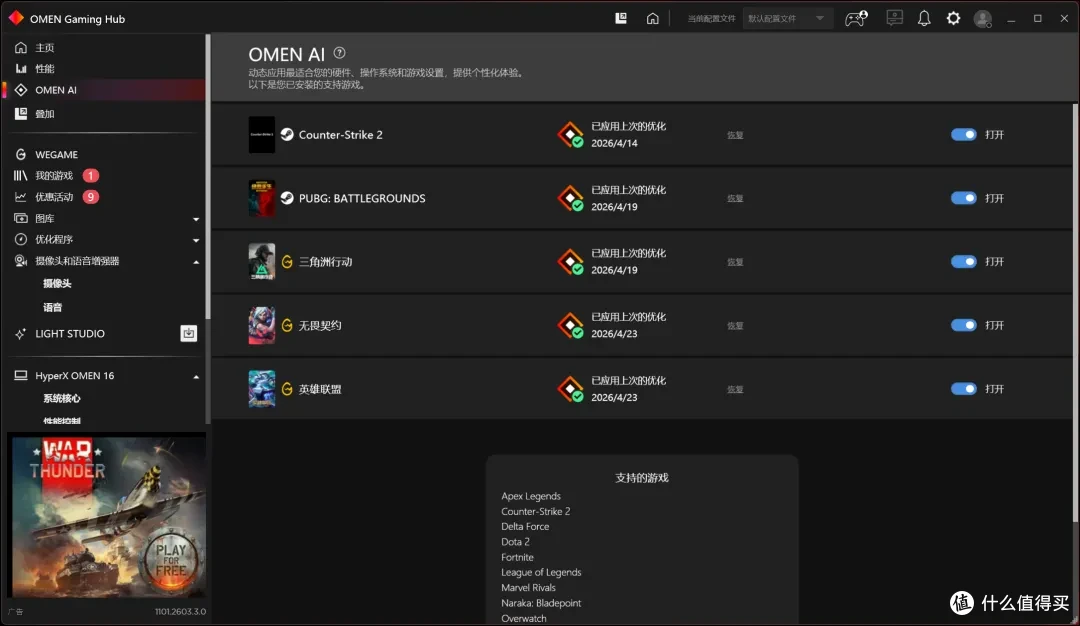Viewport: 1080px width, 626px height.
Task: Click 恢复 for Counter-Strike 2
Action: pos(735,135)
